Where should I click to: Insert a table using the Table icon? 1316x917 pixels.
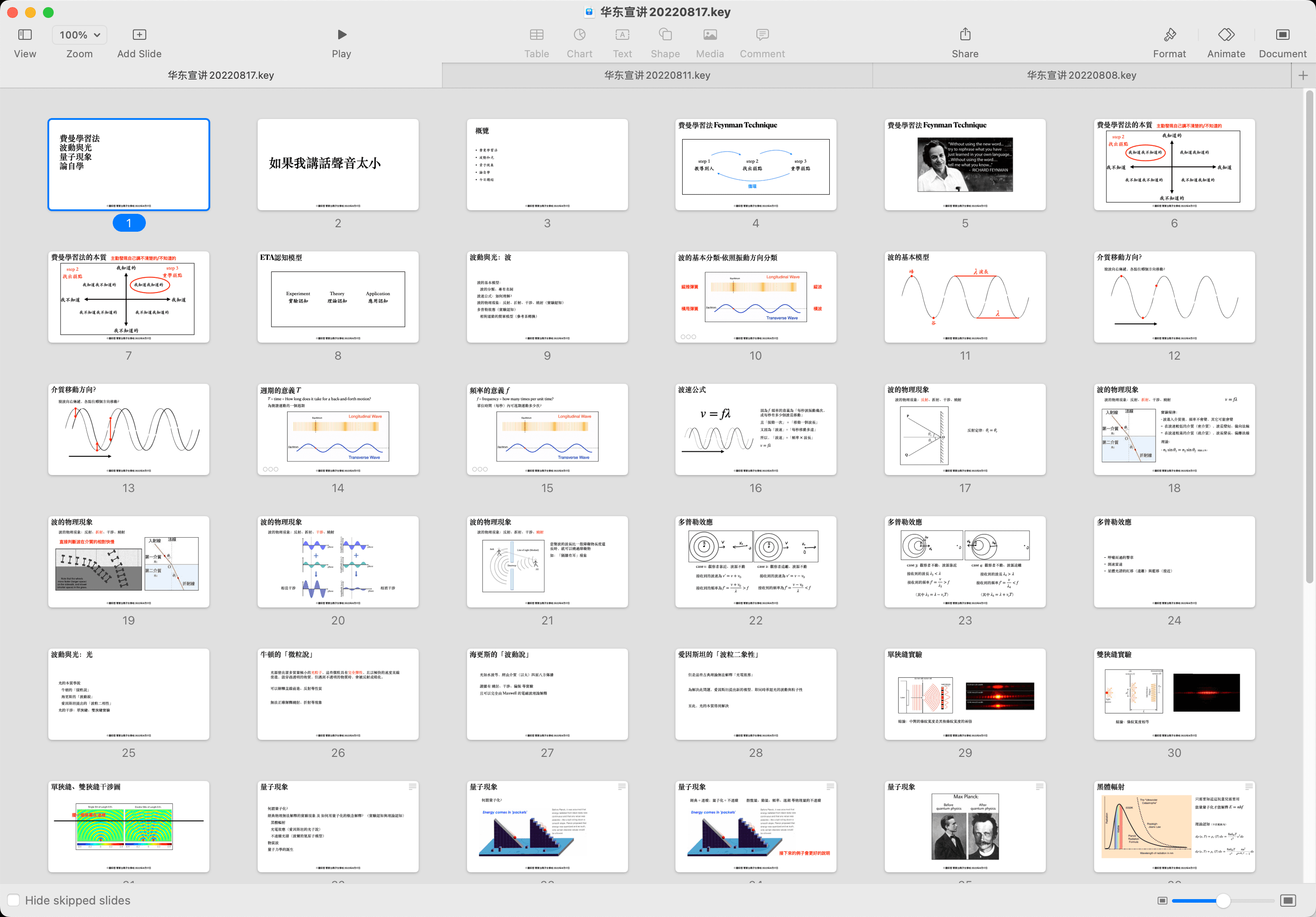tap(536, 34)
